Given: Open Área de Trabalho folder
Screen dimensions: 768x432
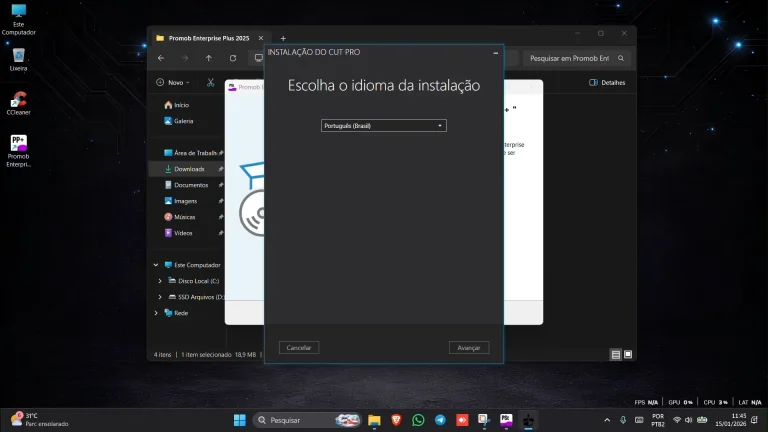Looking at the screenshot, I should pos(190,153).
